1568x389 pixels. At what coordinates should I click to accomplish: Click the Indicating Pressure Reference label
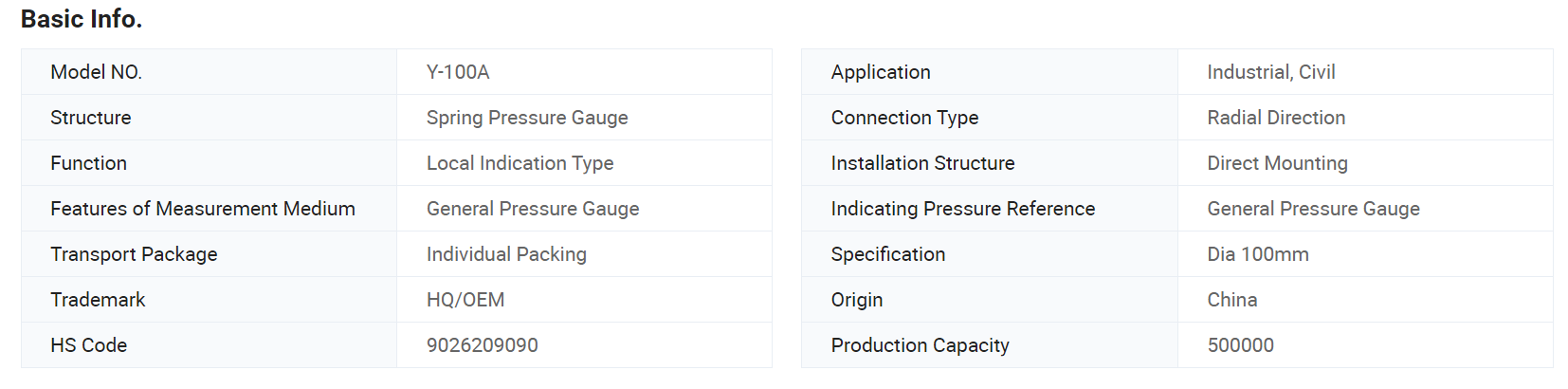[x=963, y=209]
